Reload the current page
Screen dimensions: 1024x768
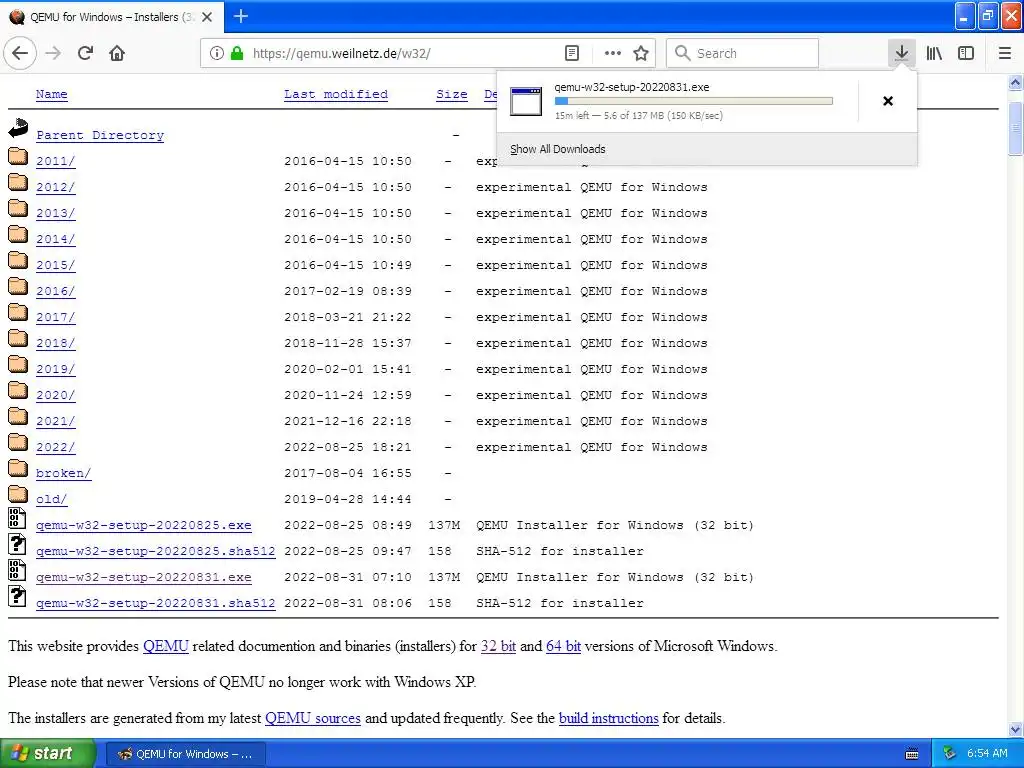click(86, 53)
